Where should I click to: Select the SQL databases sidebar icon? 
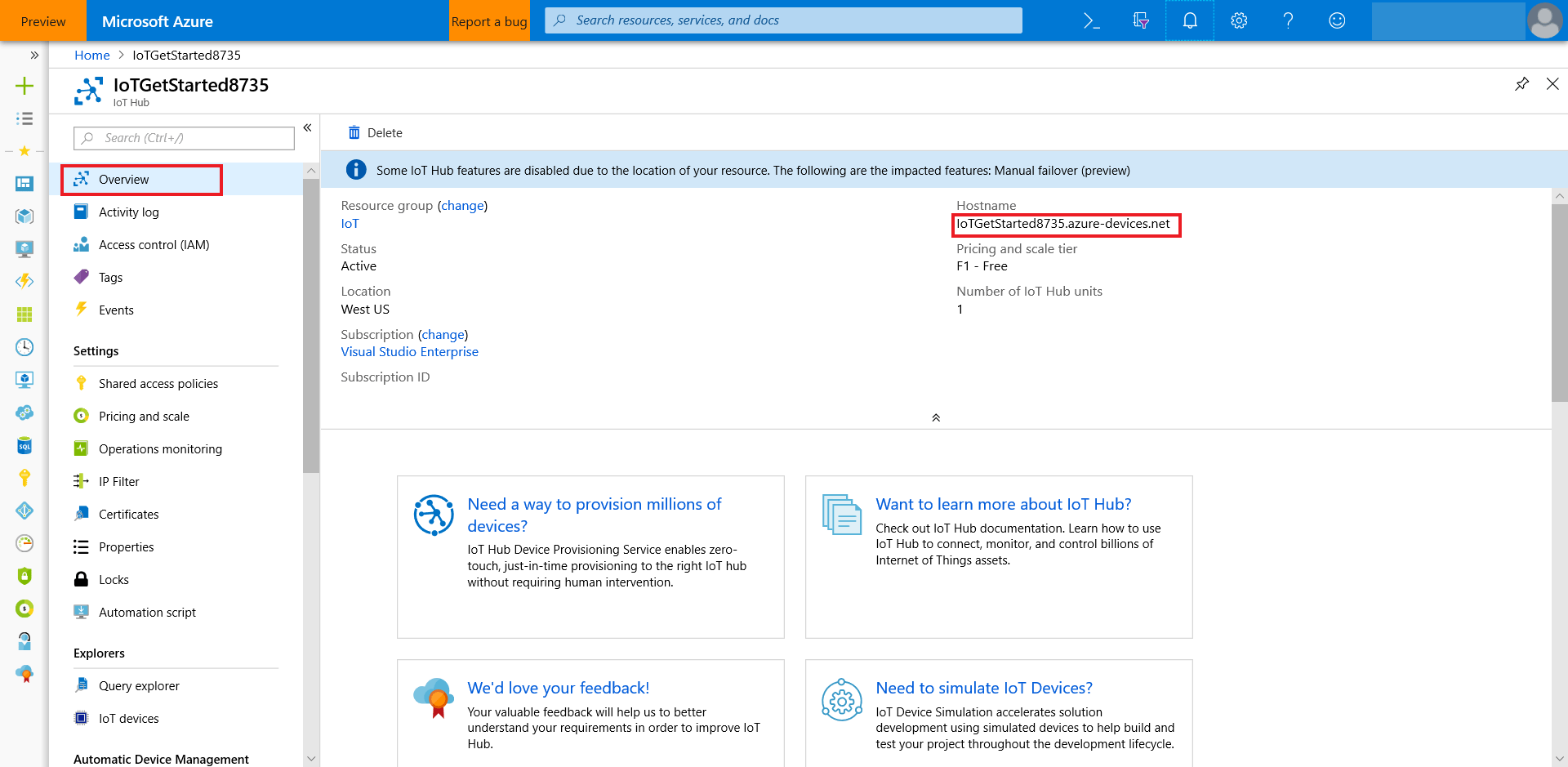coord(24,445)
